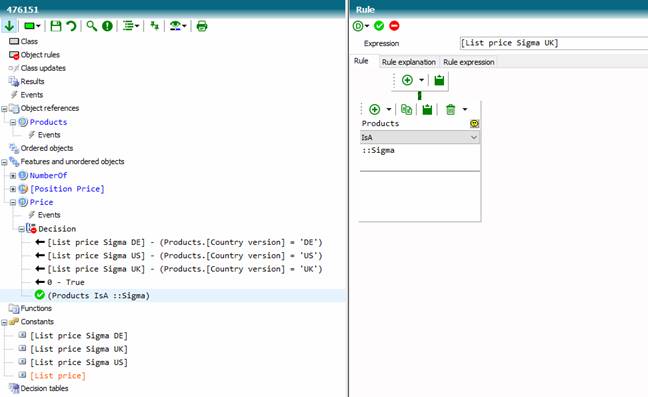Viewport: 648px width, 397px height.
Task: Select the [List price Sigma DE] decision rule row
Action: (185, 242)
